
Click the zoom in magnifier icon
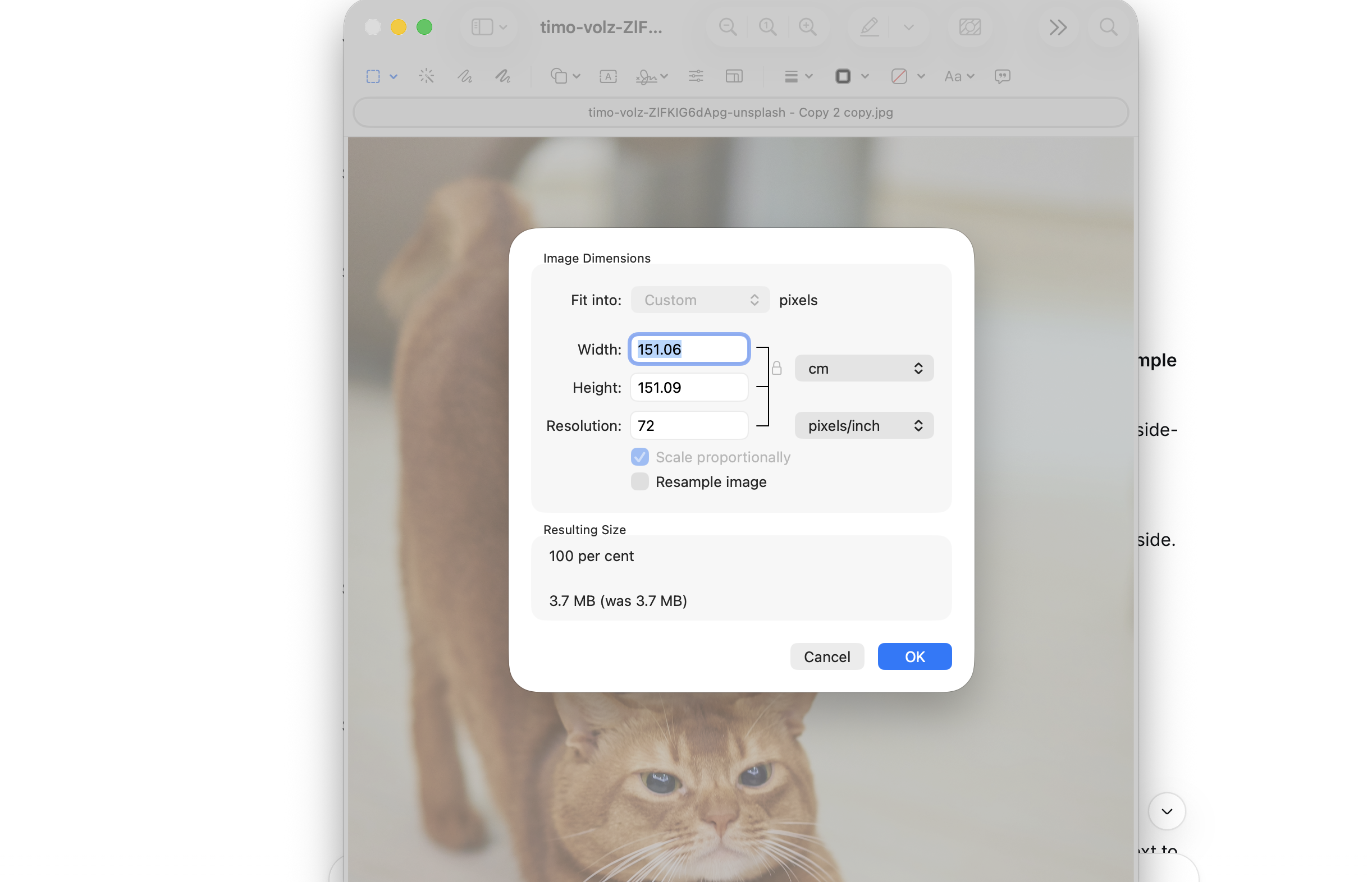pyautogui.click(x=807, y=27)
